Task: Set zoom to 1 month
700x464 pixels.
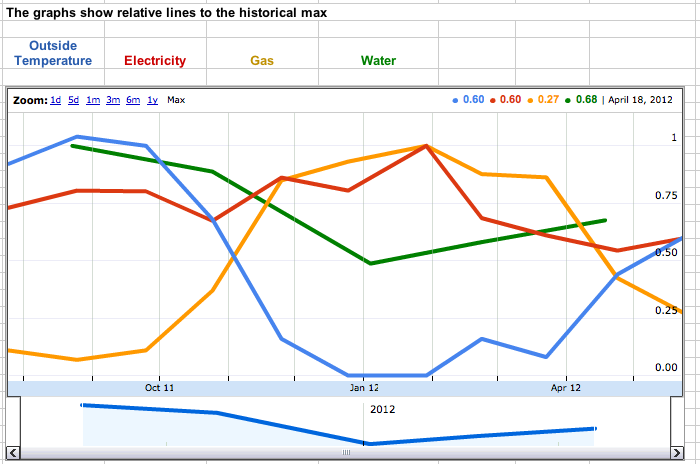Action: tap(93, 100)
